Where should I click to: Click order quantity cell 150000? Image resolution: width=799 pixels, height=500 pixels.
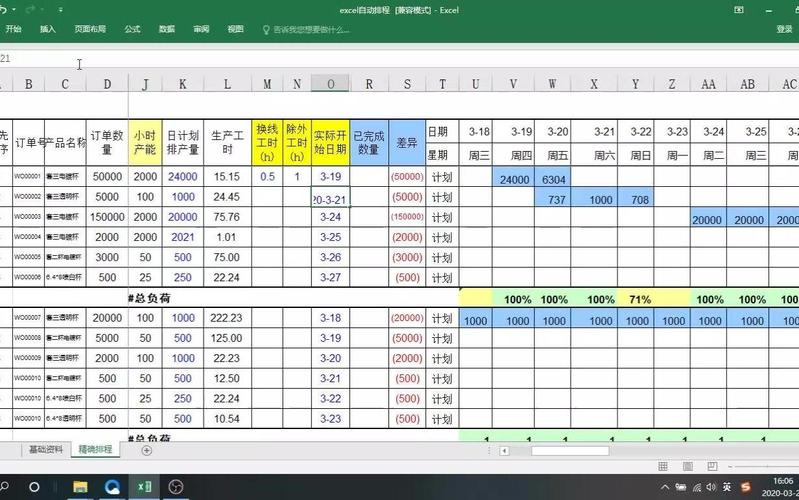pyautogui.click(x=107, y=217)
